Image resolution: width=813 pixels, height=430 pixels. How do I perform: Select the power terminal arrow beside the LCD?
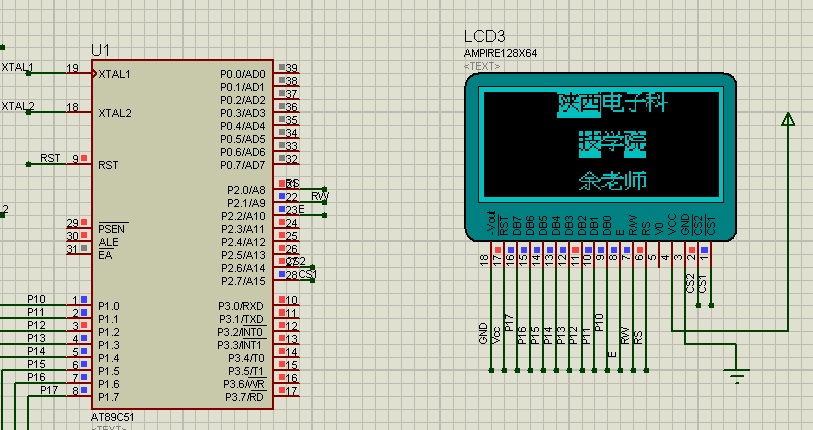788,120
